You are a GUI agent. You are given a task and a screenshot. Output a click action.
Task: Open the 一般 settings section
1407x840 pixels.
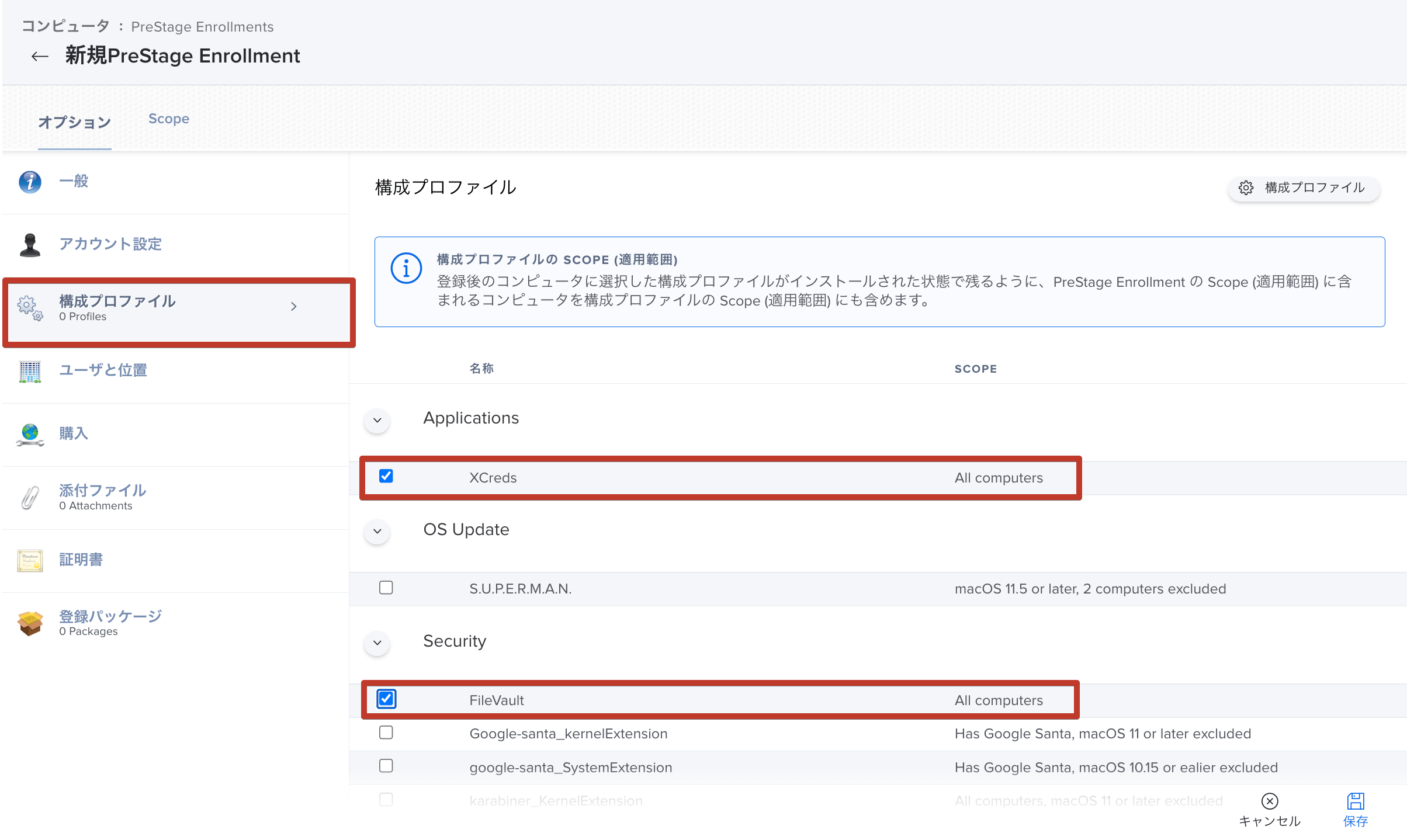point(176,182)
